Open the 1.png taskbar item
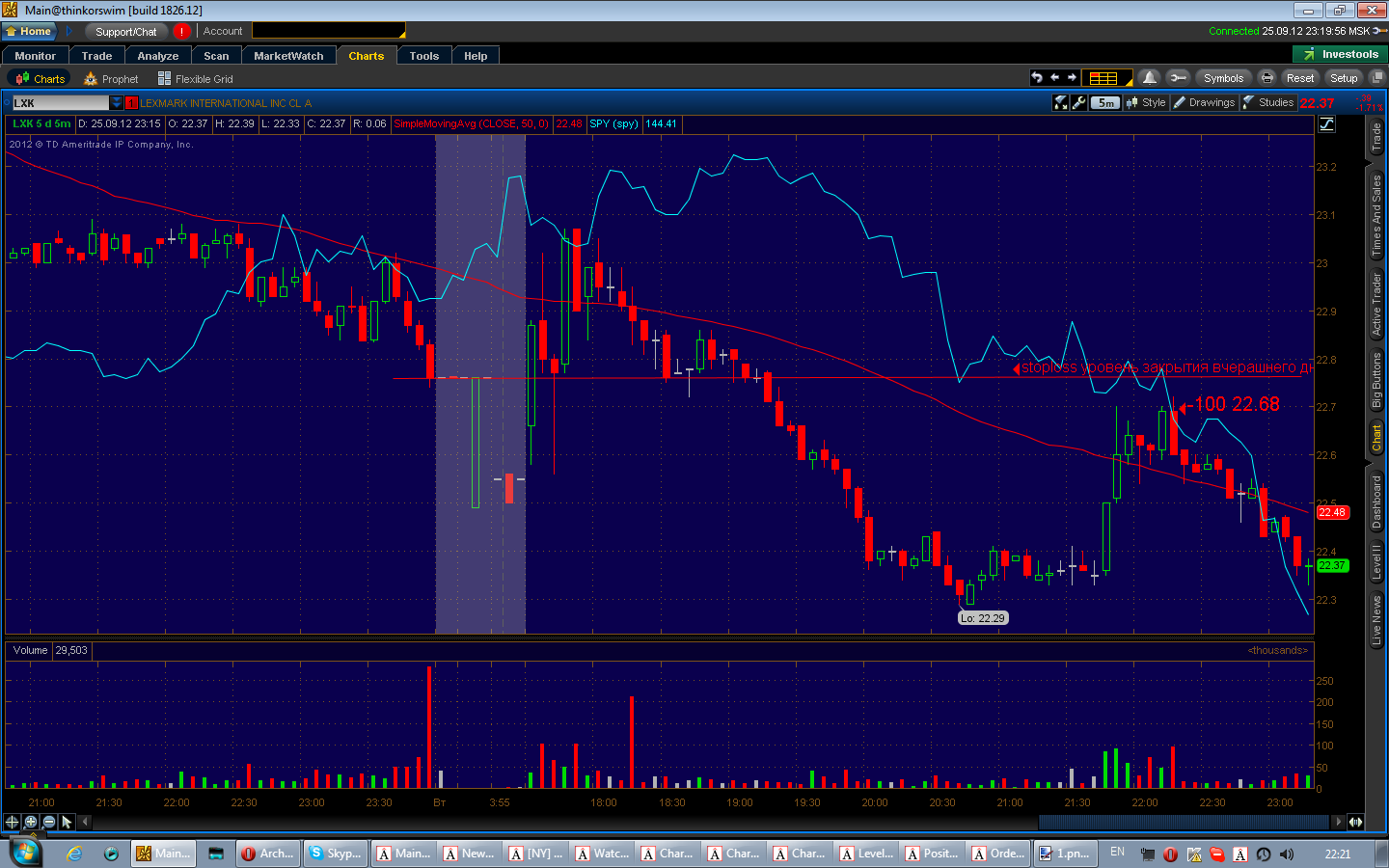 1065,854
